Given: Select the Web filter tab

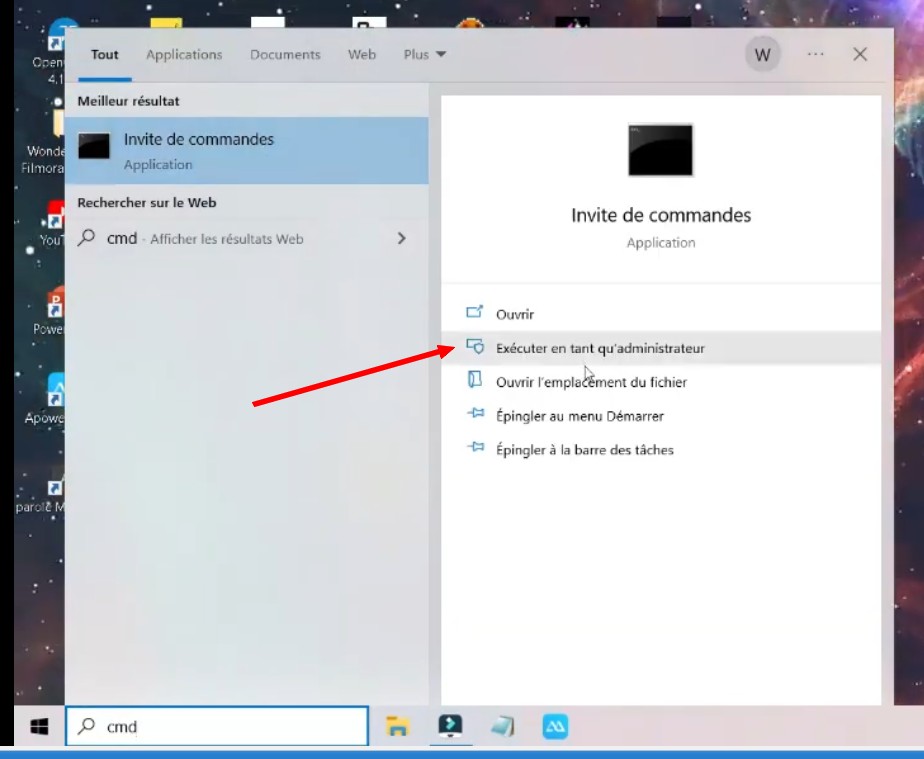Looking at the screenshot, I should click(362, 55).
